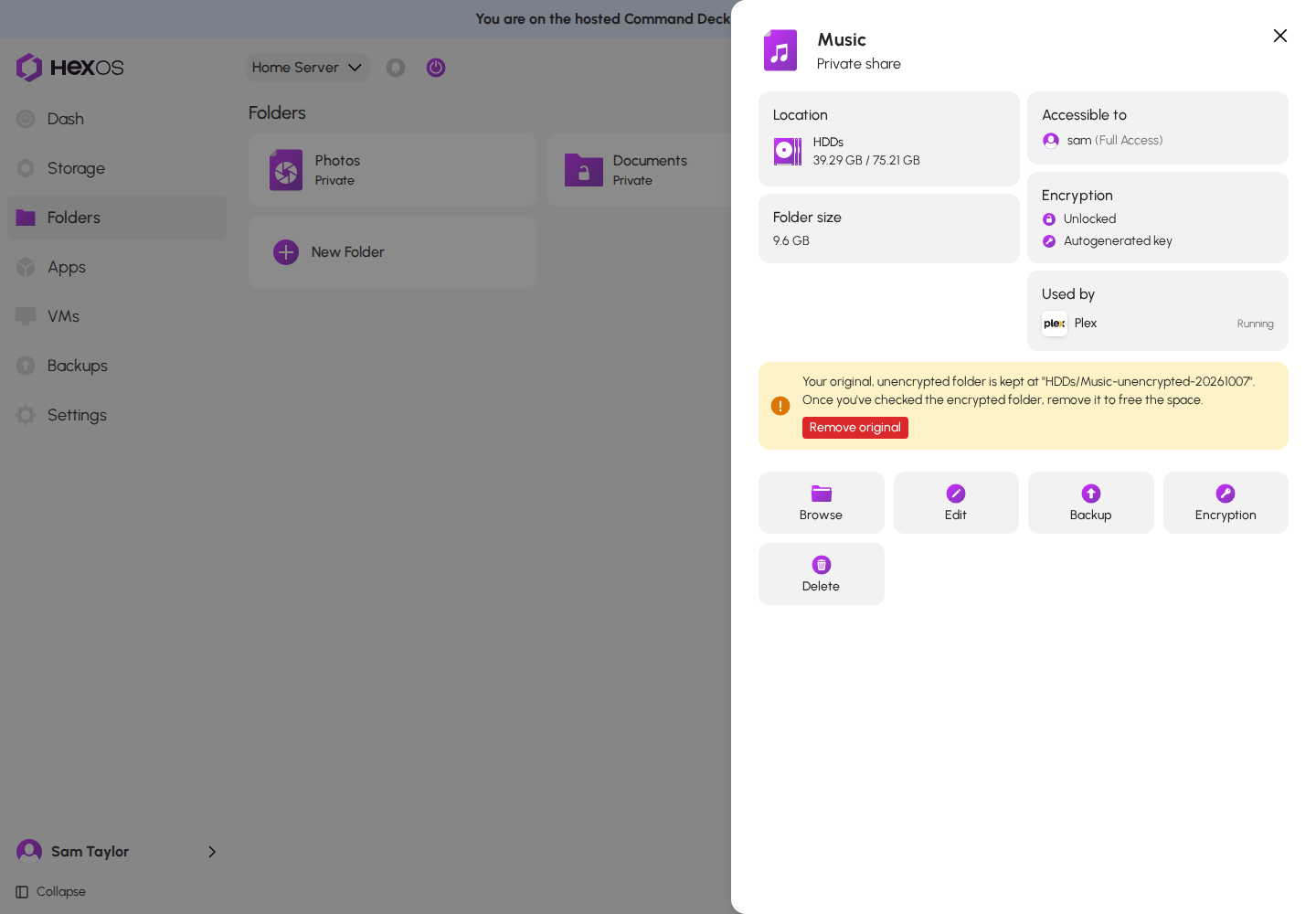Image resolution: width=1316 pixels, height=914 pixels.
Task: Go to Storage in the sidebar
Action: [x=117, y=168]
